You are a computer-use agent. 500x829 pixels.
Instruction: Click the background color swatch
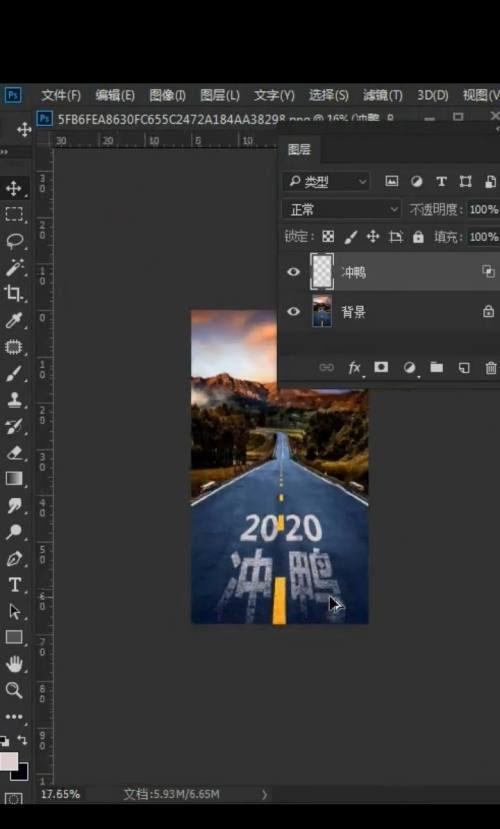point(22,773)
